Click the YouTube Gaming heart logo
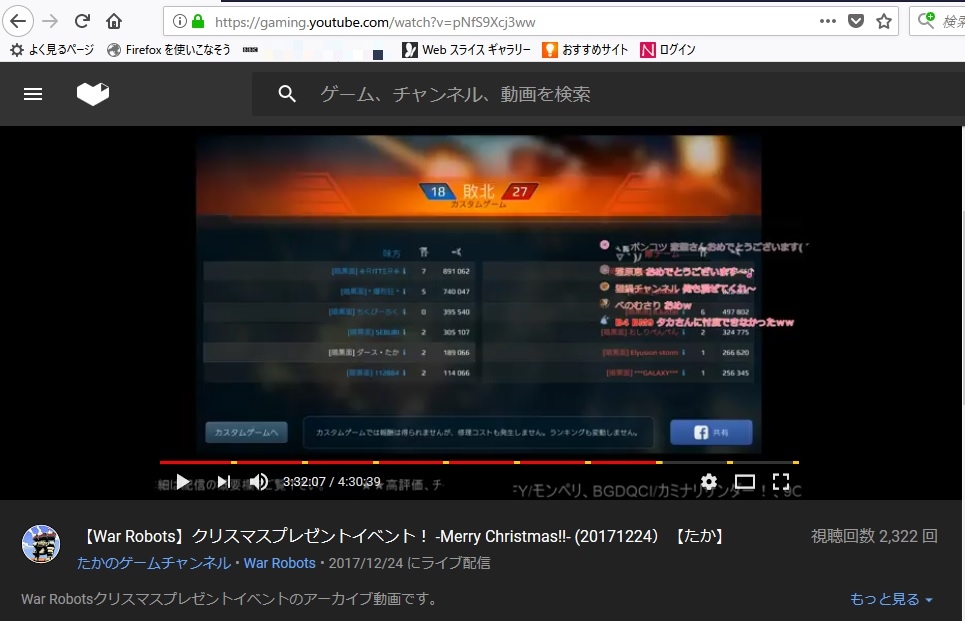The width and height of the screenshot is (965, 621). pos(93,94)
